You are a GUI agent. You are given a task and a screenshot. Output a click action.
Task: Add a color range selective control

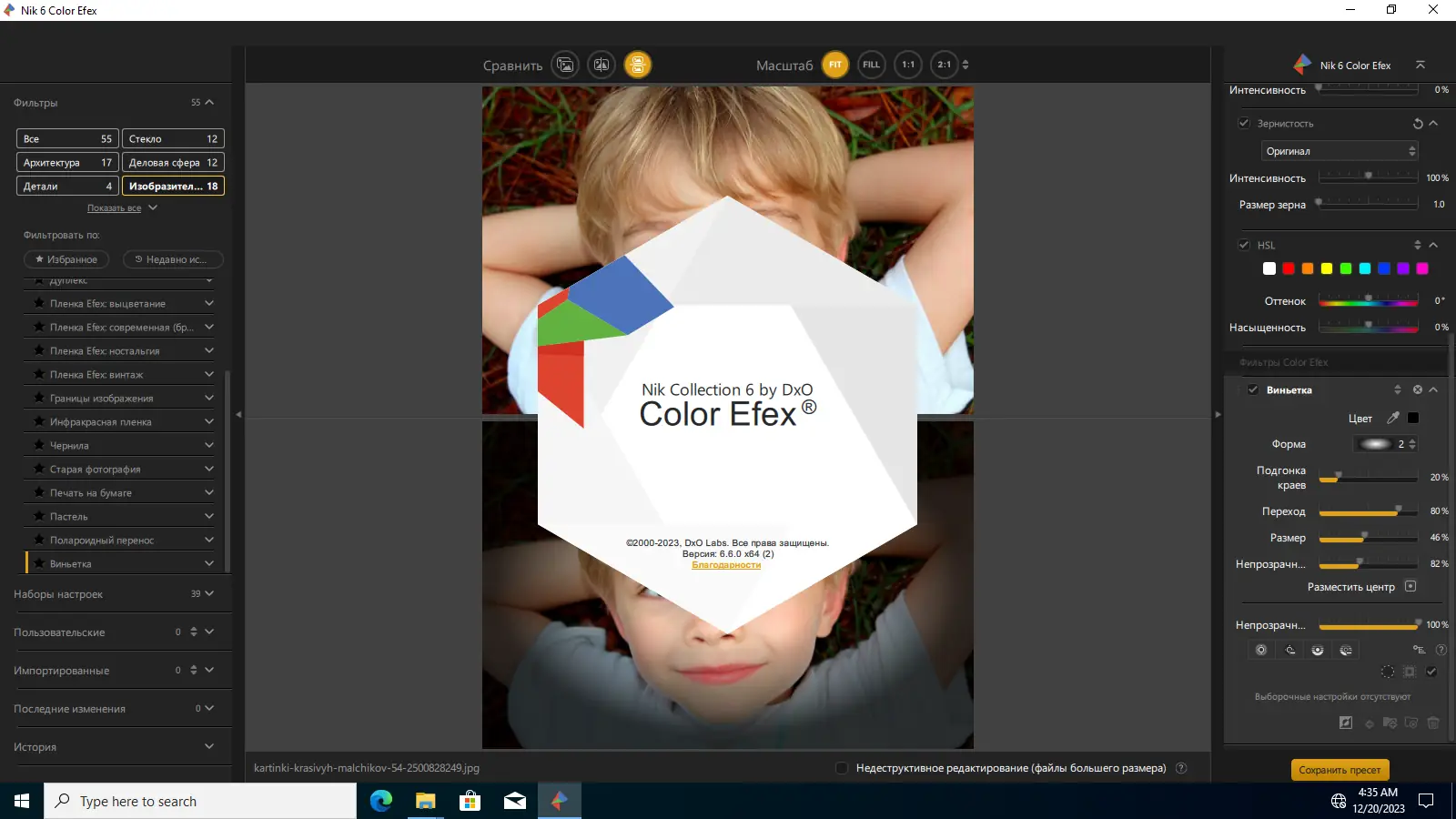(1346, 650)
